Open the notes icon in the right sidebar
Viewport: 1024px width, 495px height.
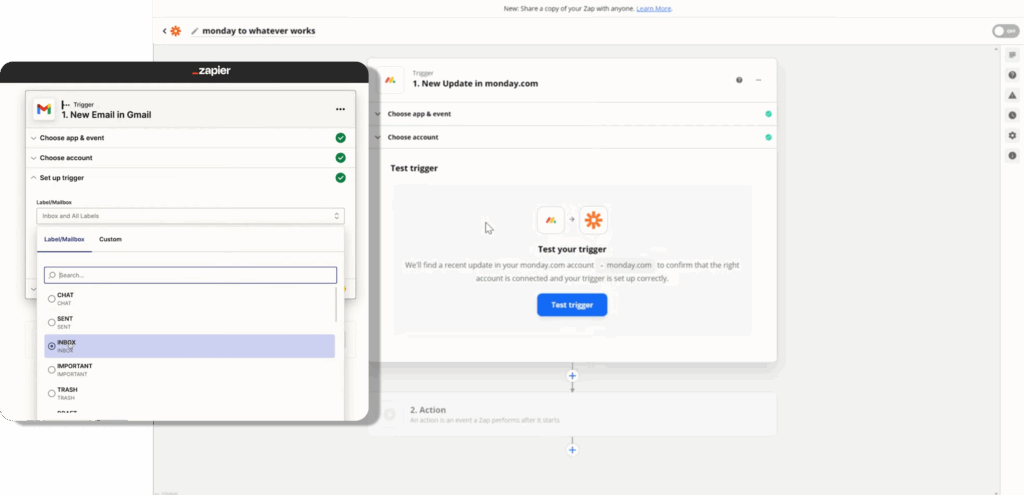pos(1012,55)
